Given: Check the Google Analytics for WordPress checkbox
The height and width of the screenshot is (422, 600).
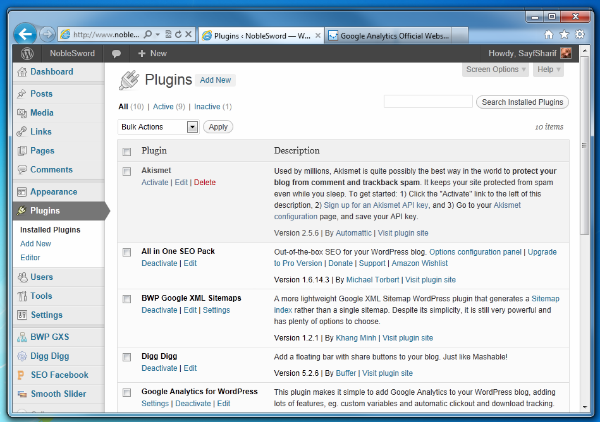Looking at the screenshot, I should pyautogui.click(x=127, y=392).
